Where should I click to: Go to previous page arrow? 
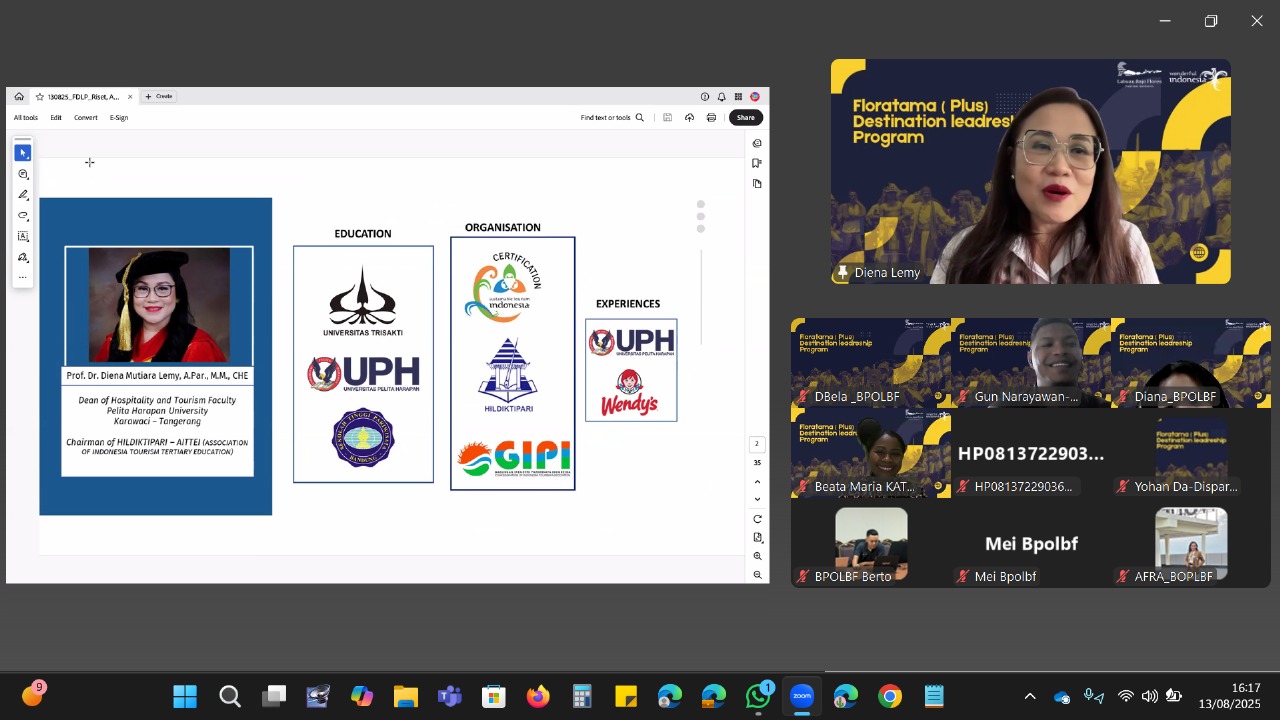(758, 482)
